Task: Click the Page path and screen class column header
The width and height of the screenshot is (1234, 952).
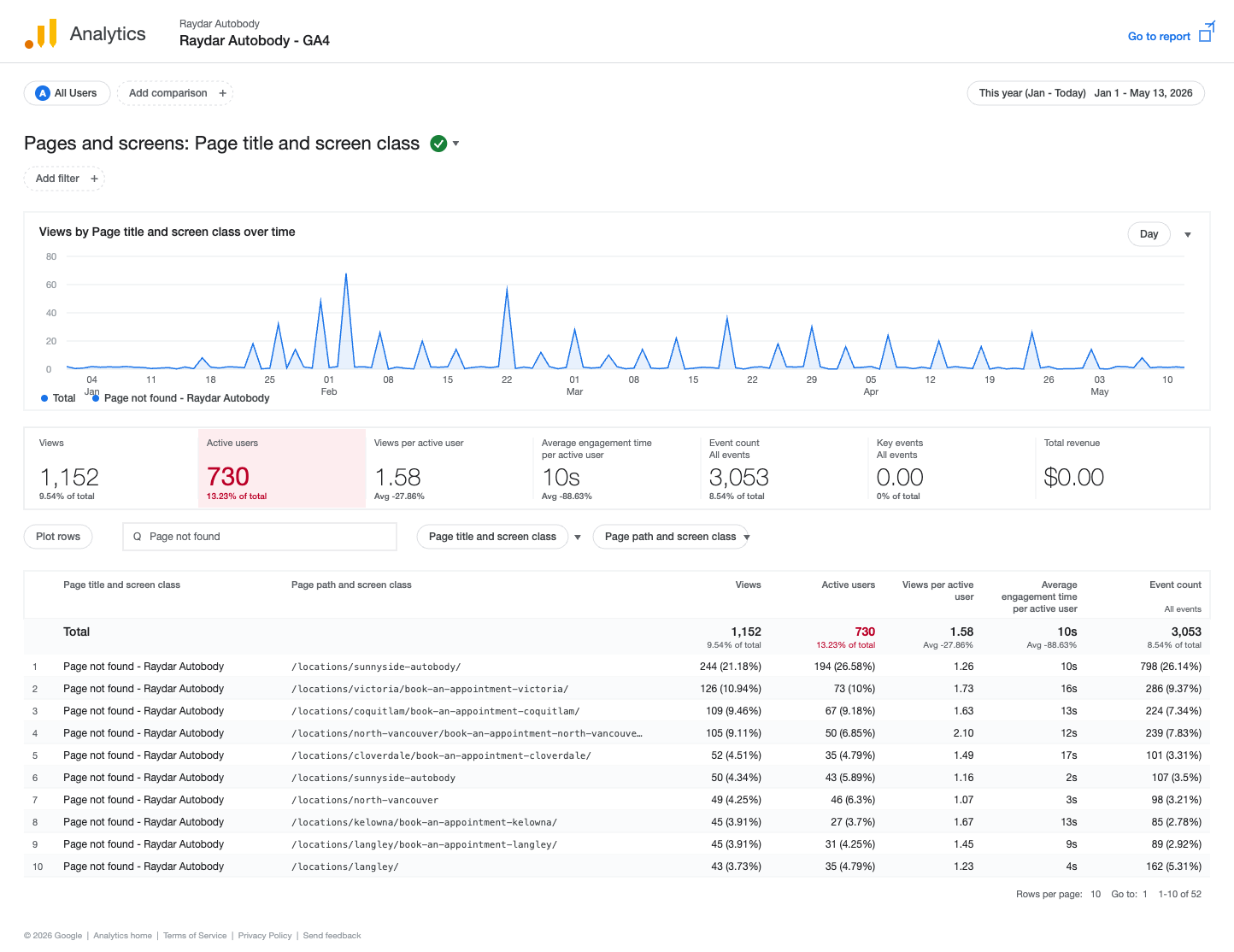Action: pos(351,585)
